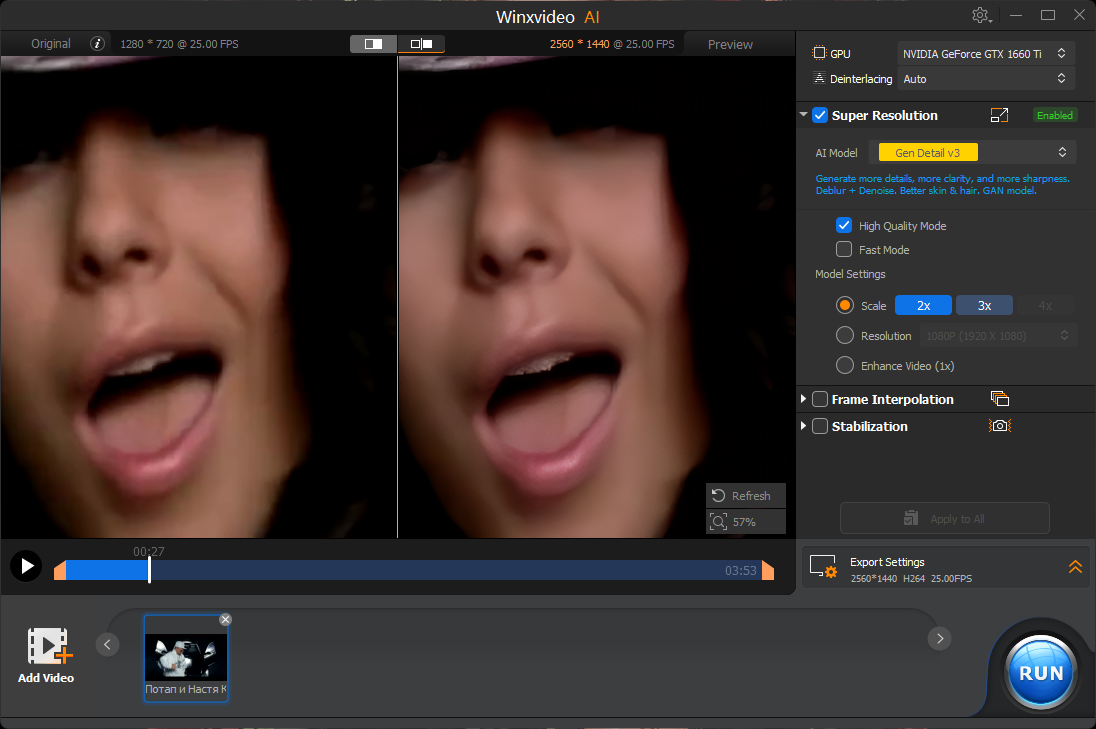Click the Frame Interpolation icon
1096x729 pixels.
pyautogui.click(x=999, y=399)
